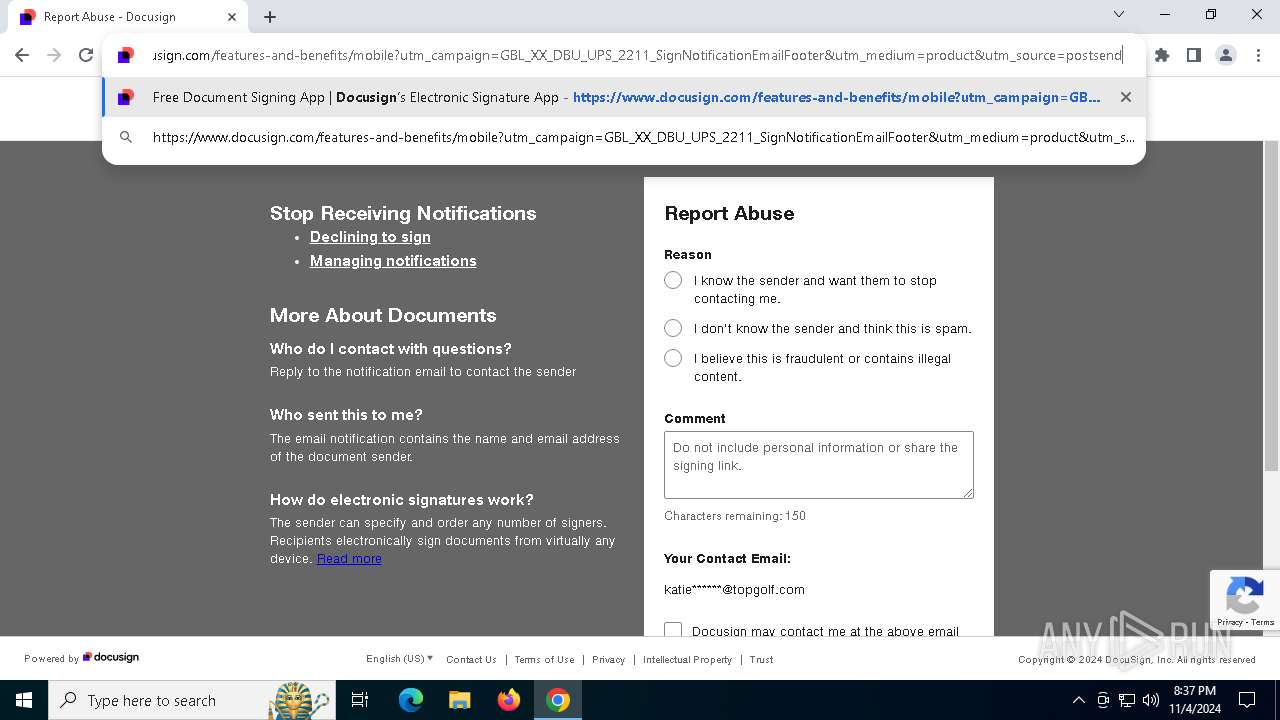Click the 'Characters remaining: 150' text

[735, 516]
